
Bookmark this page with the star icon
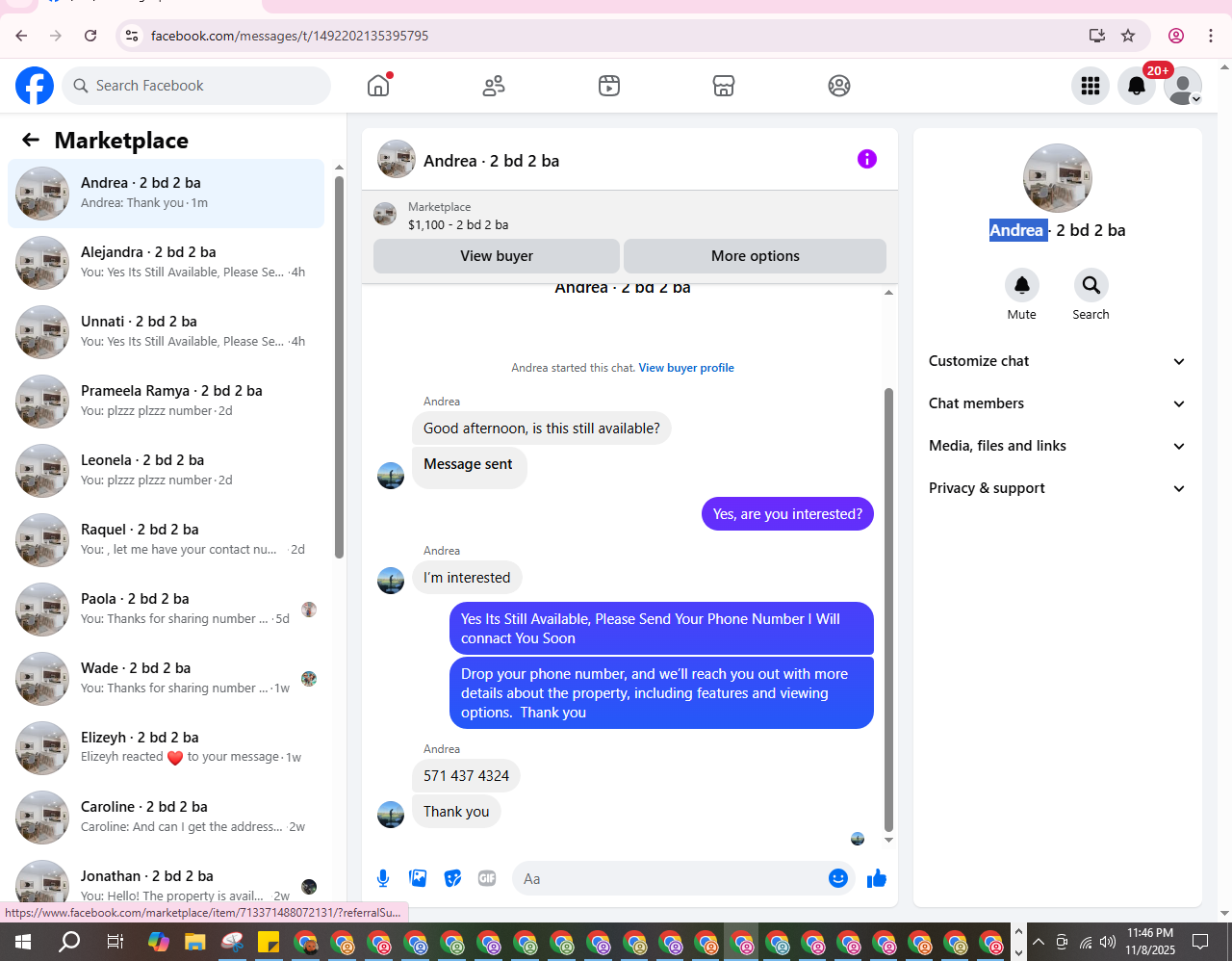pos(1128,36)
